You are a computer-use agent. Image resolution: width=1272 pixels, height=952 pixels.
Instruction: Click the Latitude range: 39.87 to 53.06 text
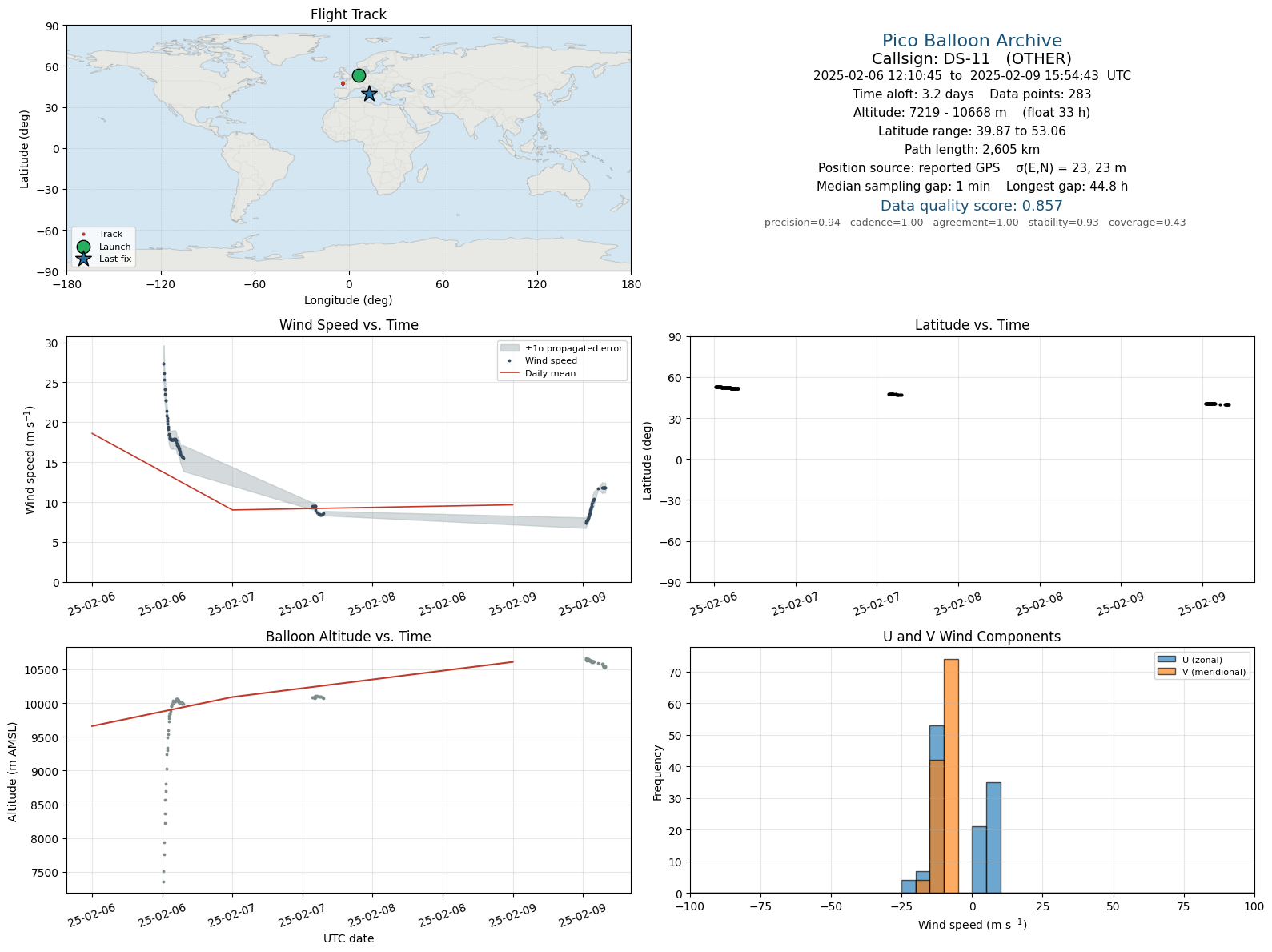click(x=972, y=131)
